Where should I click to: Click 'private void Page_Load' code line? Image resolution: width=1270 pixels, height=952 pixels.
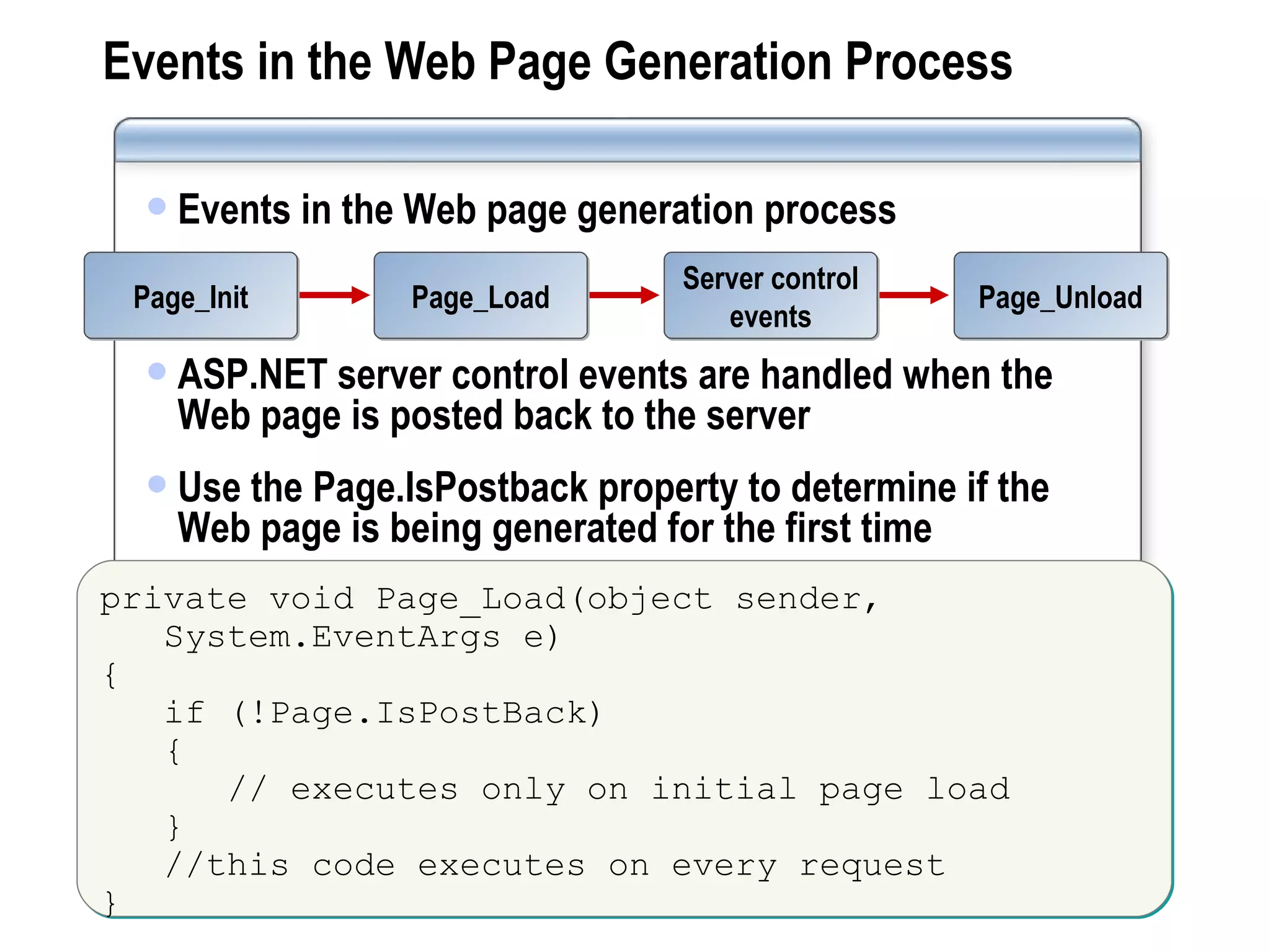[x=489, y=599]
